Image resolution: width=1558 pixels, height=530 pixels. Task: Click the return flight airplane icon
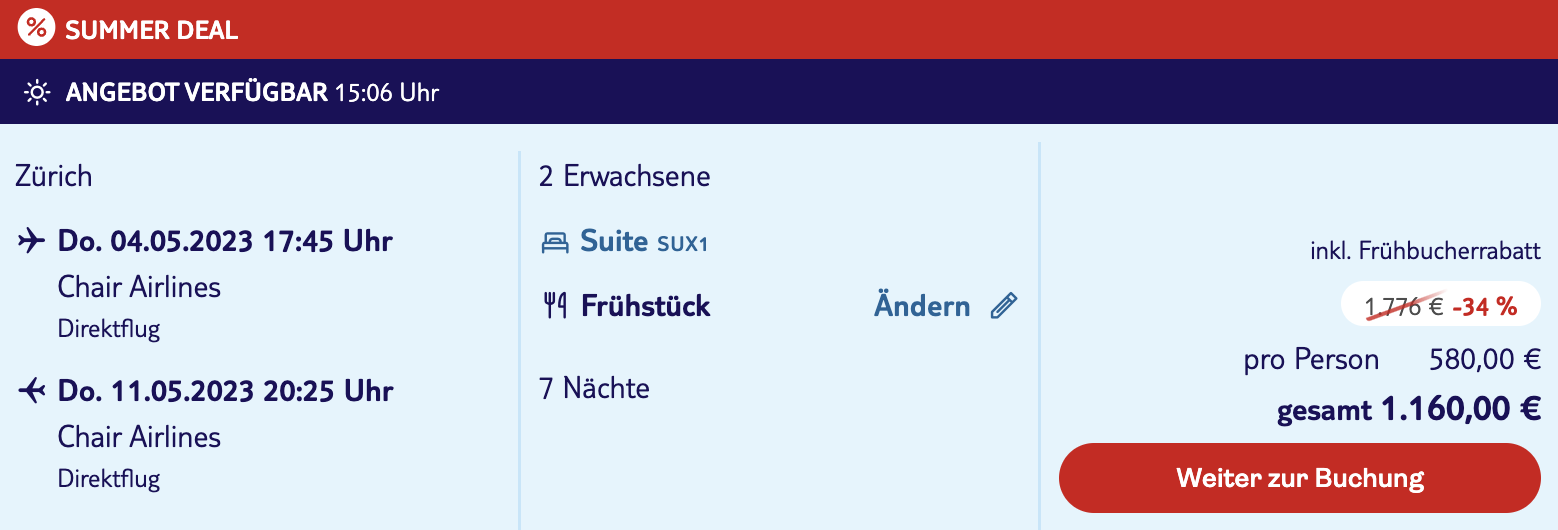pos(32,391)
